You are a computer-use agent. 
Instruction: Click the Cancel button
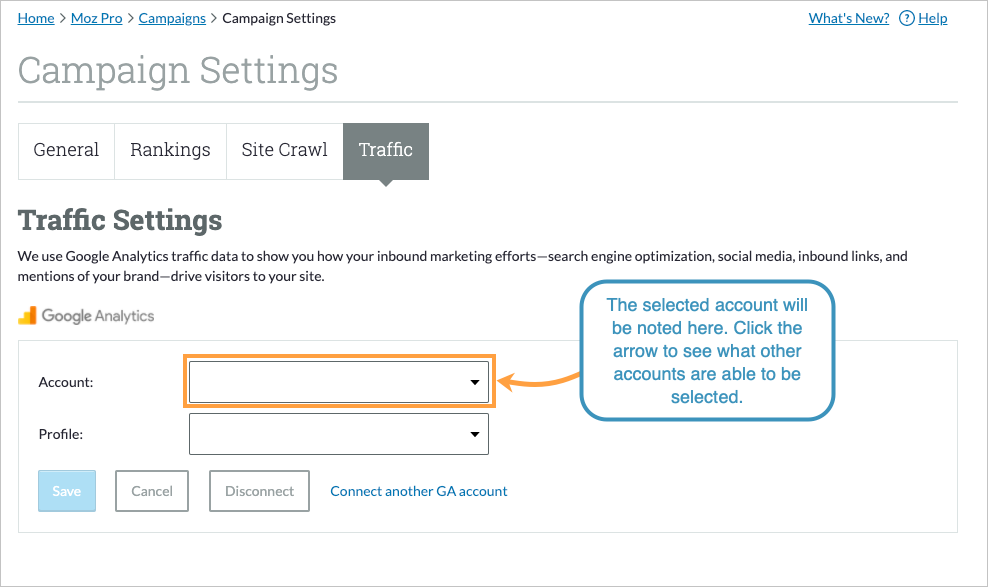click(x=151, y=490)
